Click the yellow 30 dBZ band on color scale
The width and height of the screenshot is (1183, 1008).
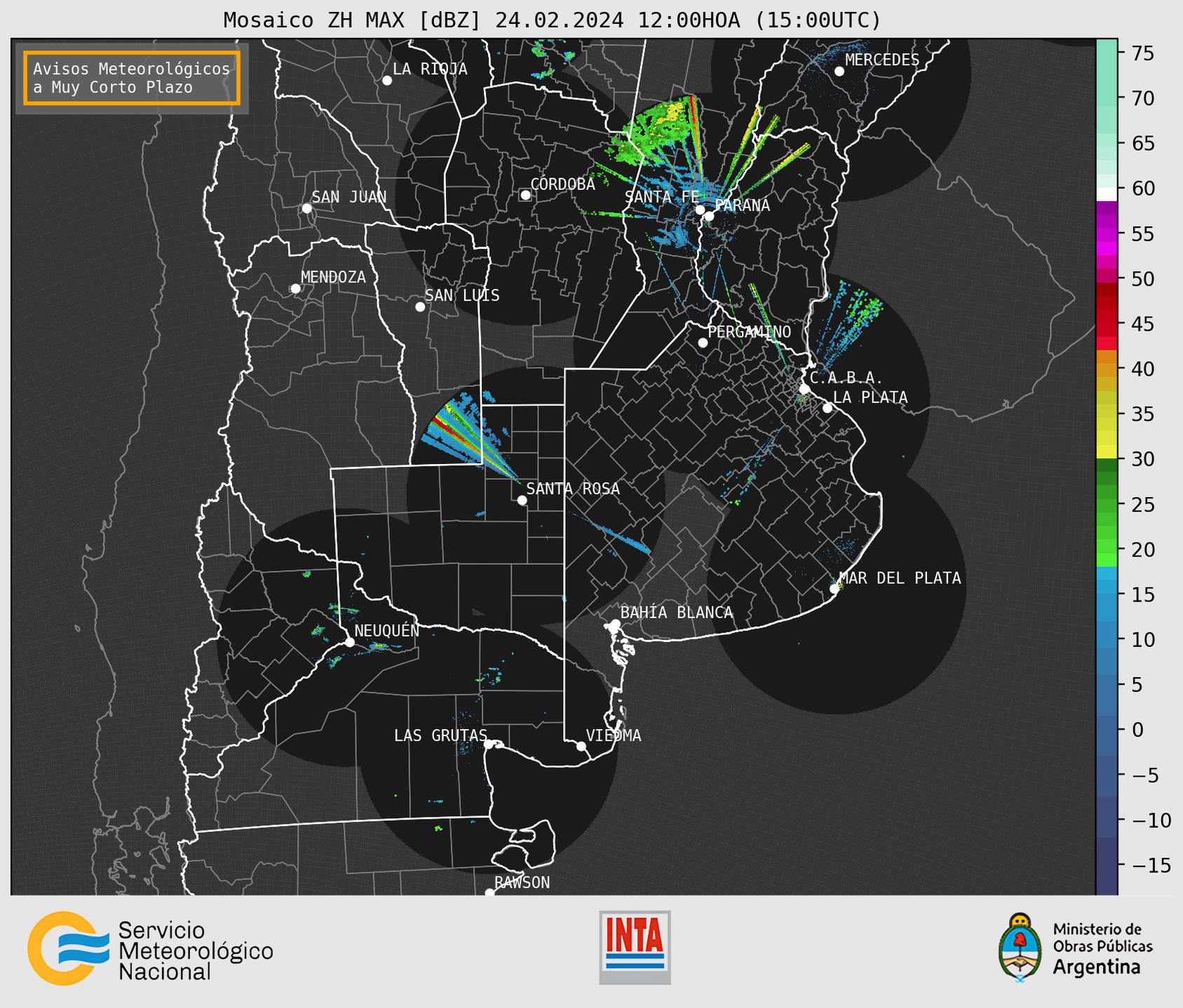pos(1107,452)
